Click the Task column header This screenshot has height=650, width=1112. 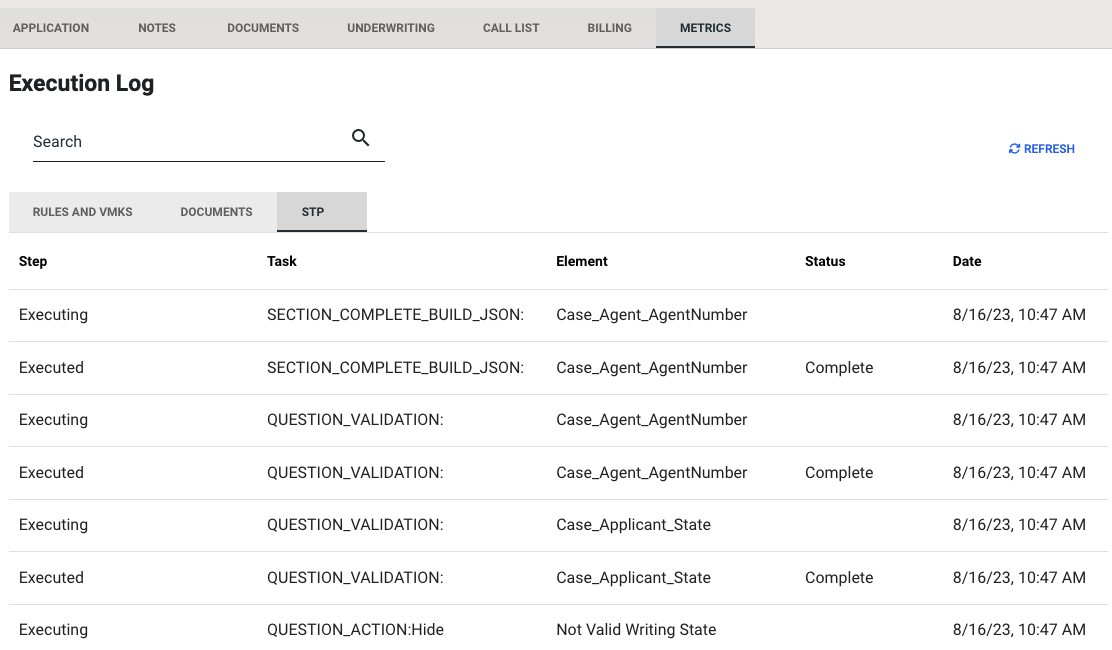click(282, 261)
